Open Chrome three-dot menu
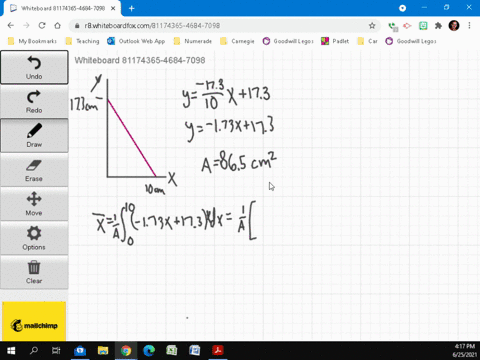 (x=469, y=26)
